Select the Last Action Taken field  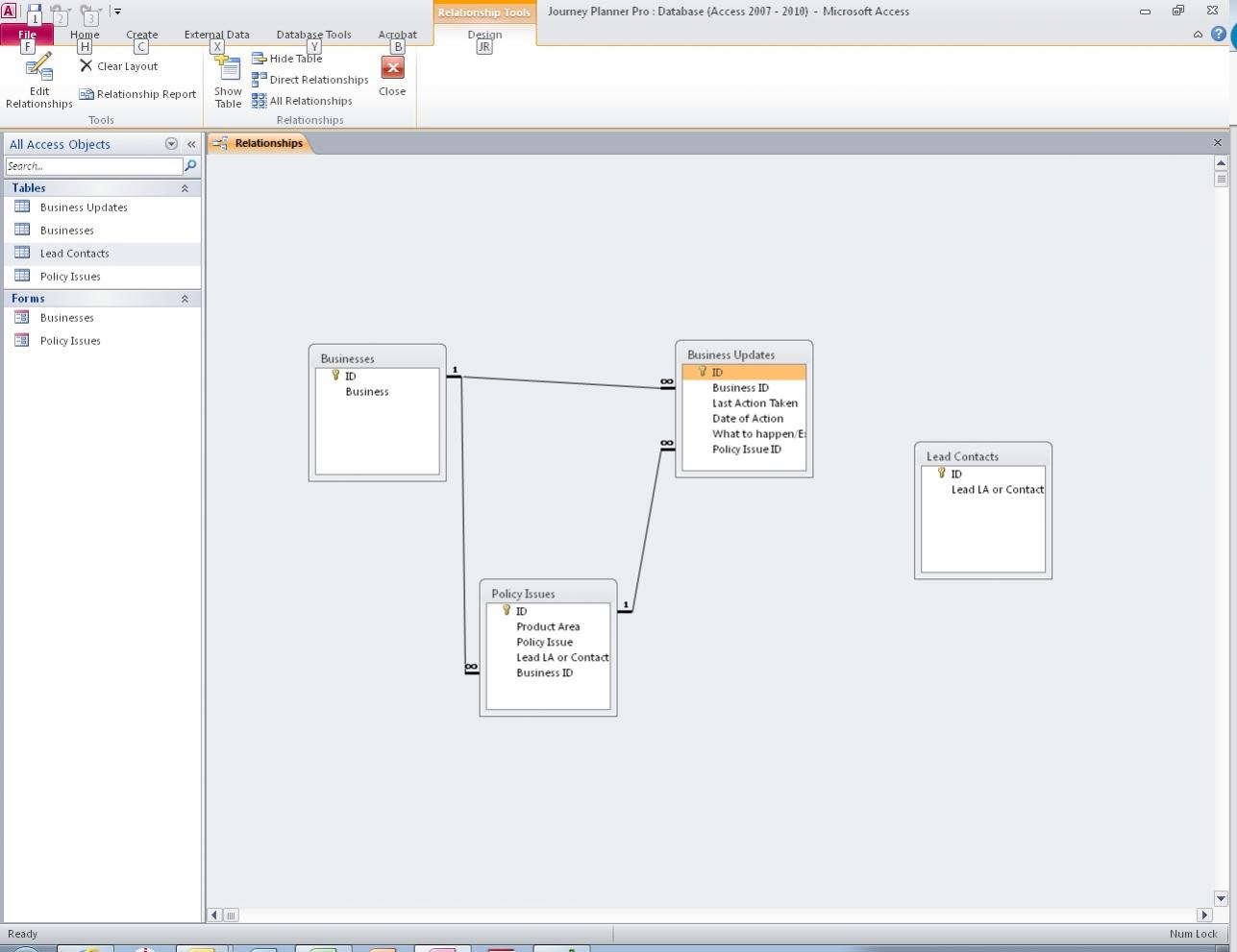click(x=755, y=403)
